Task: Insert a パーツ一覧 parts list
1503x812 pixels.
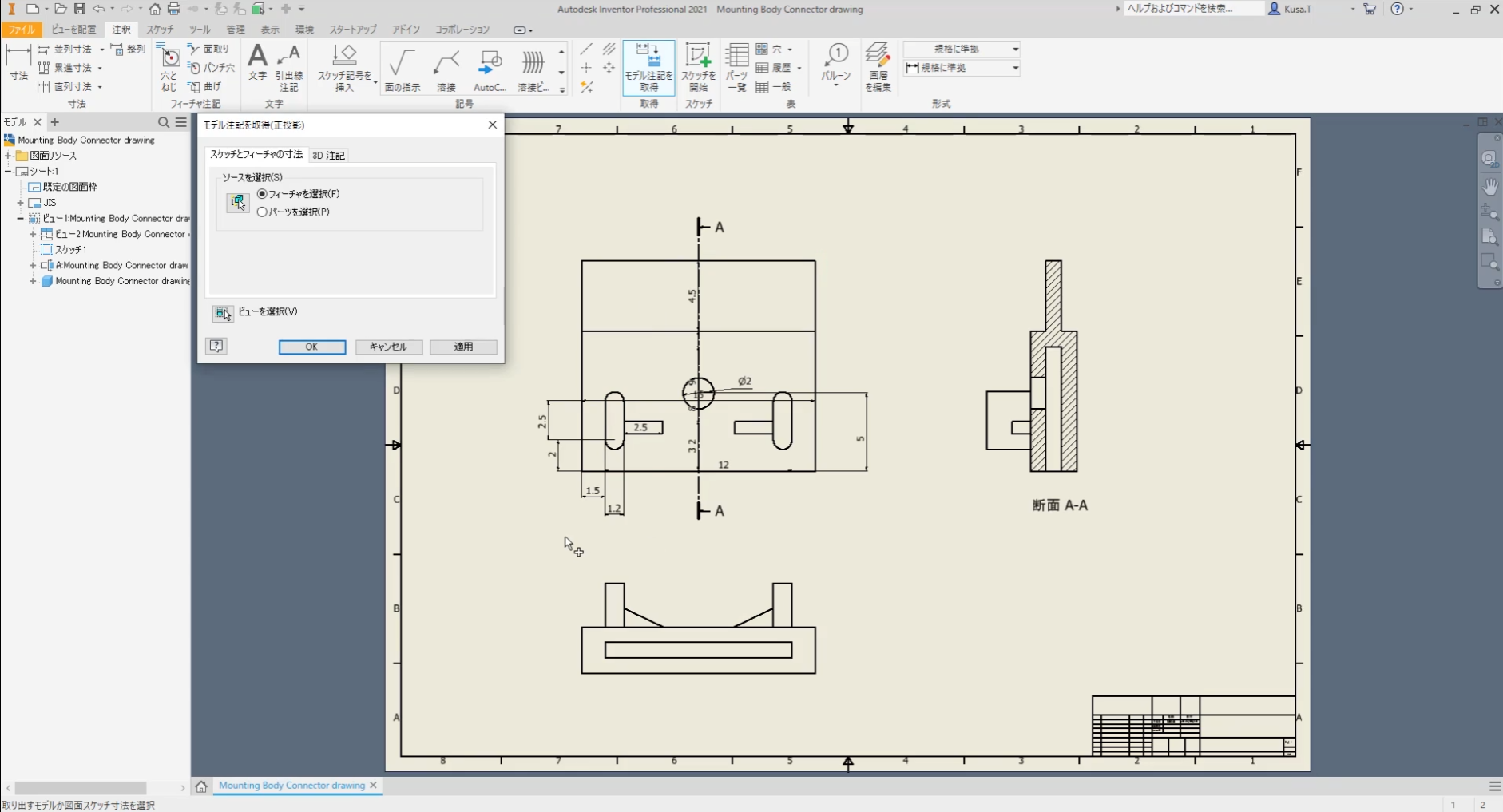Action: pyautogui.click(x=736, y=68)
